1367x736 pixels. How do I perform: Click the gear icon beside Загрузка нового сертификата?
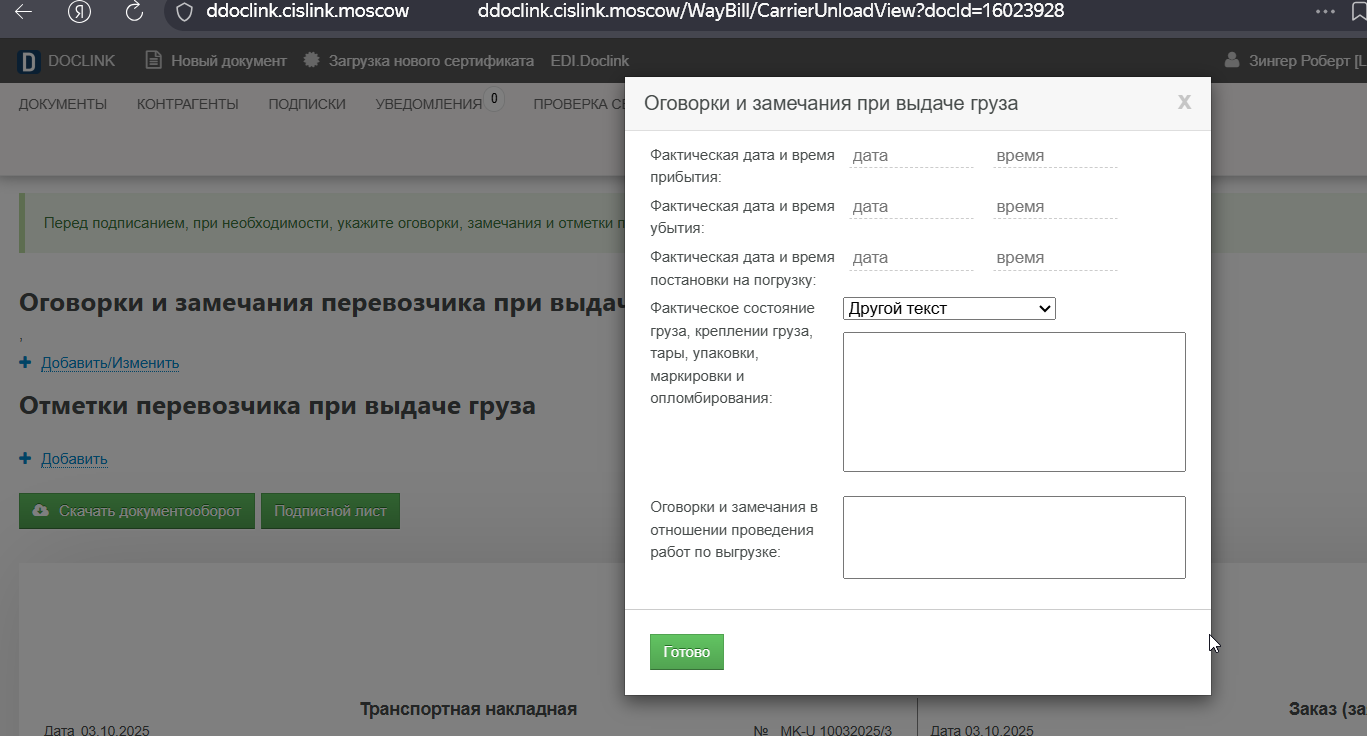pyautogui.click(x=312, y=61)
